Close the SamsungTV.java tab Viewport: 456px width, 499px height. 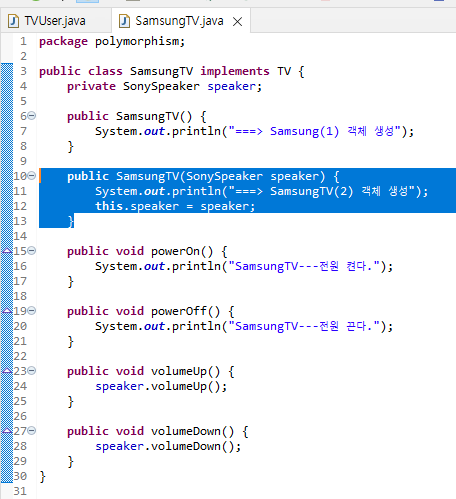pyautogui.click(x=237, y=22)
